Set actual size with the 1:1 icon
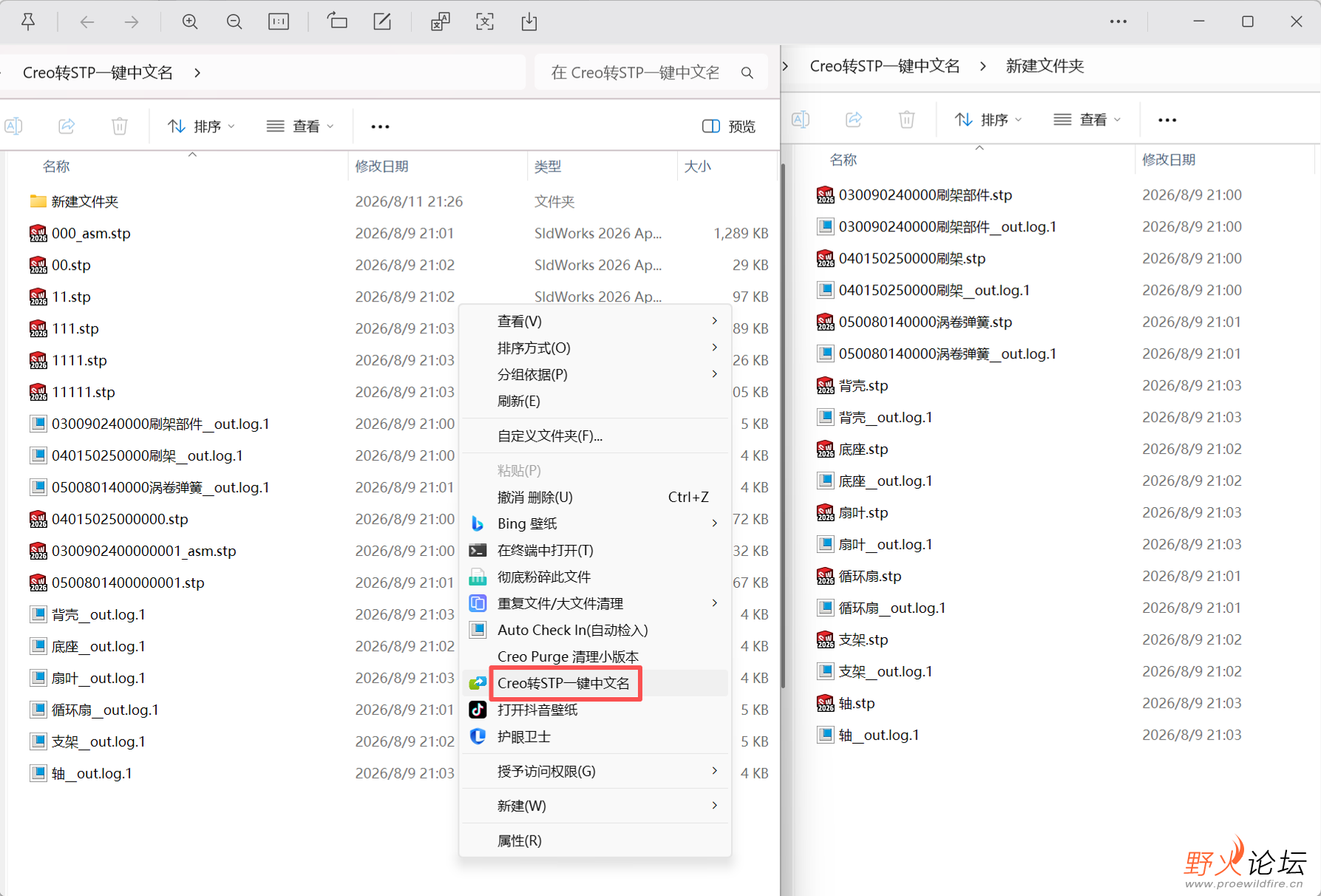This screenshot has width=1321, height=896. click(279, 22)
